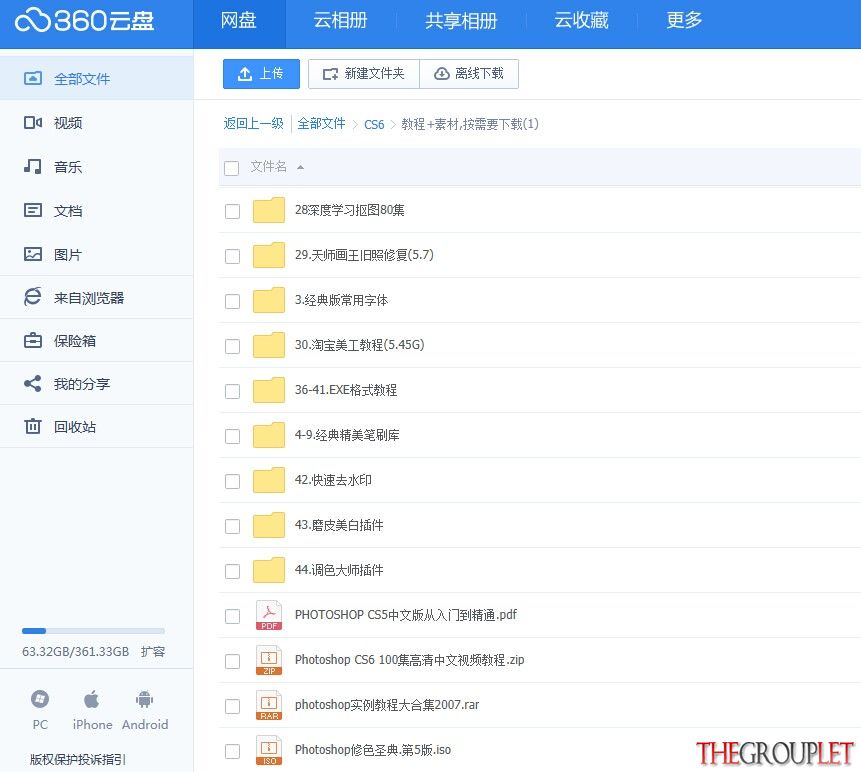Image resolution: width=861 pixels, height=772 pixels.
Task: Click the folder icon for 30.淘宝美工教程(5.45G)
Action: click(269, 345)
